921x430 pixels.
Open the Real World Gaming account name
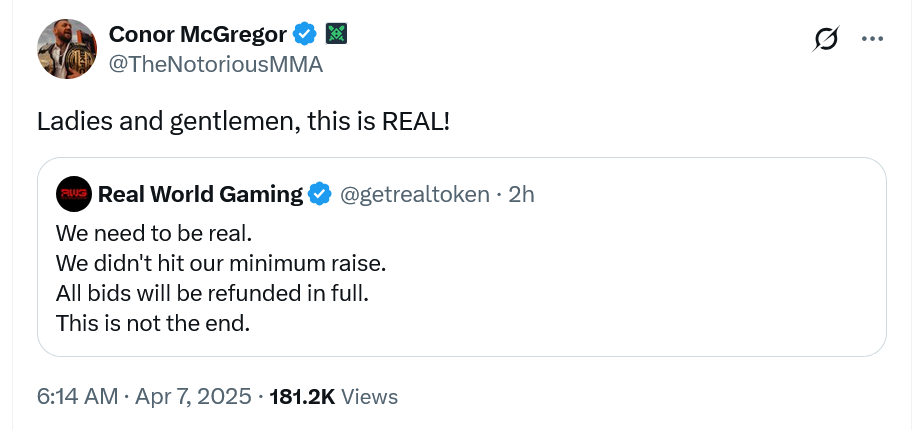point(200,194)
